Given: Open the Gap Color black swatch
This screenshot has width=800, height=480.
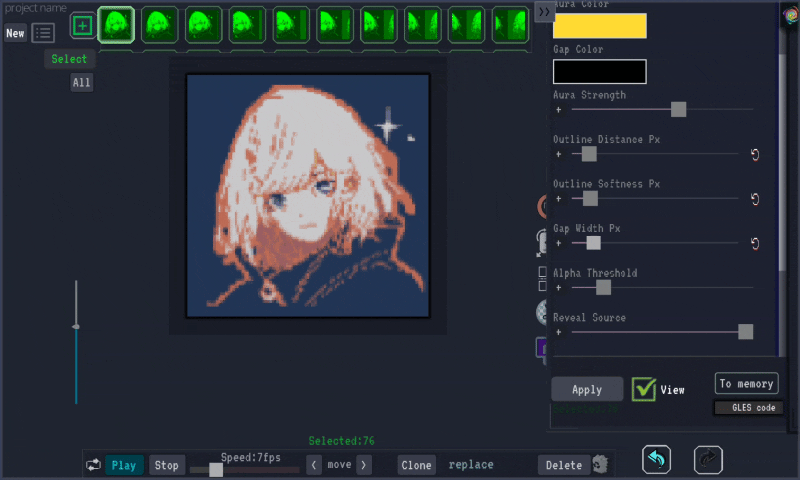Looking at the screenshot, I should coord(599,71).
